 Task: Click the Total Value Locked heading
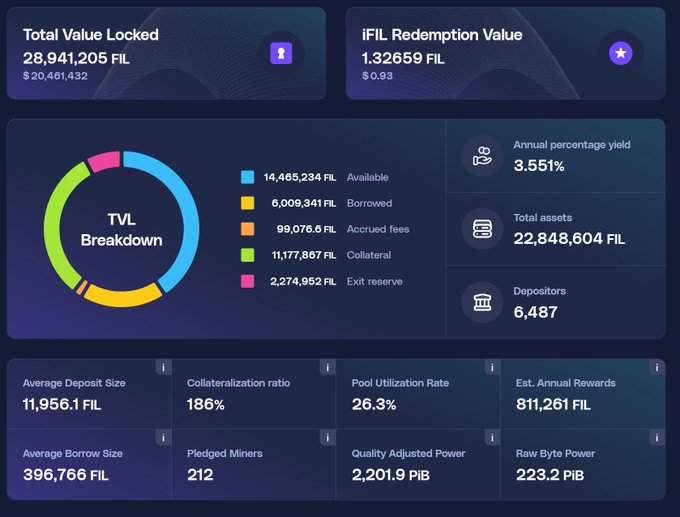[x=91, y=35]
